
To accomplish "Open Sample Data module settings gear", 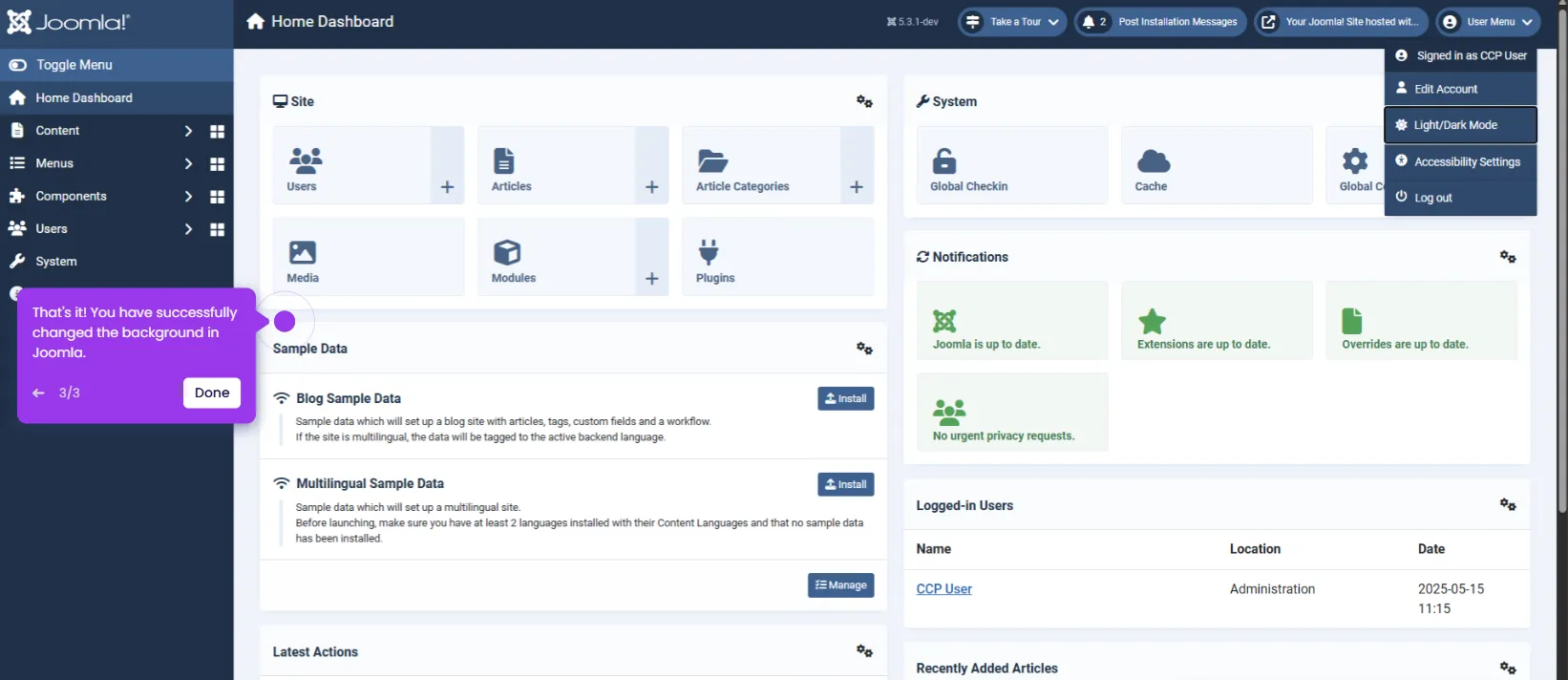I will tap(864, 349).
